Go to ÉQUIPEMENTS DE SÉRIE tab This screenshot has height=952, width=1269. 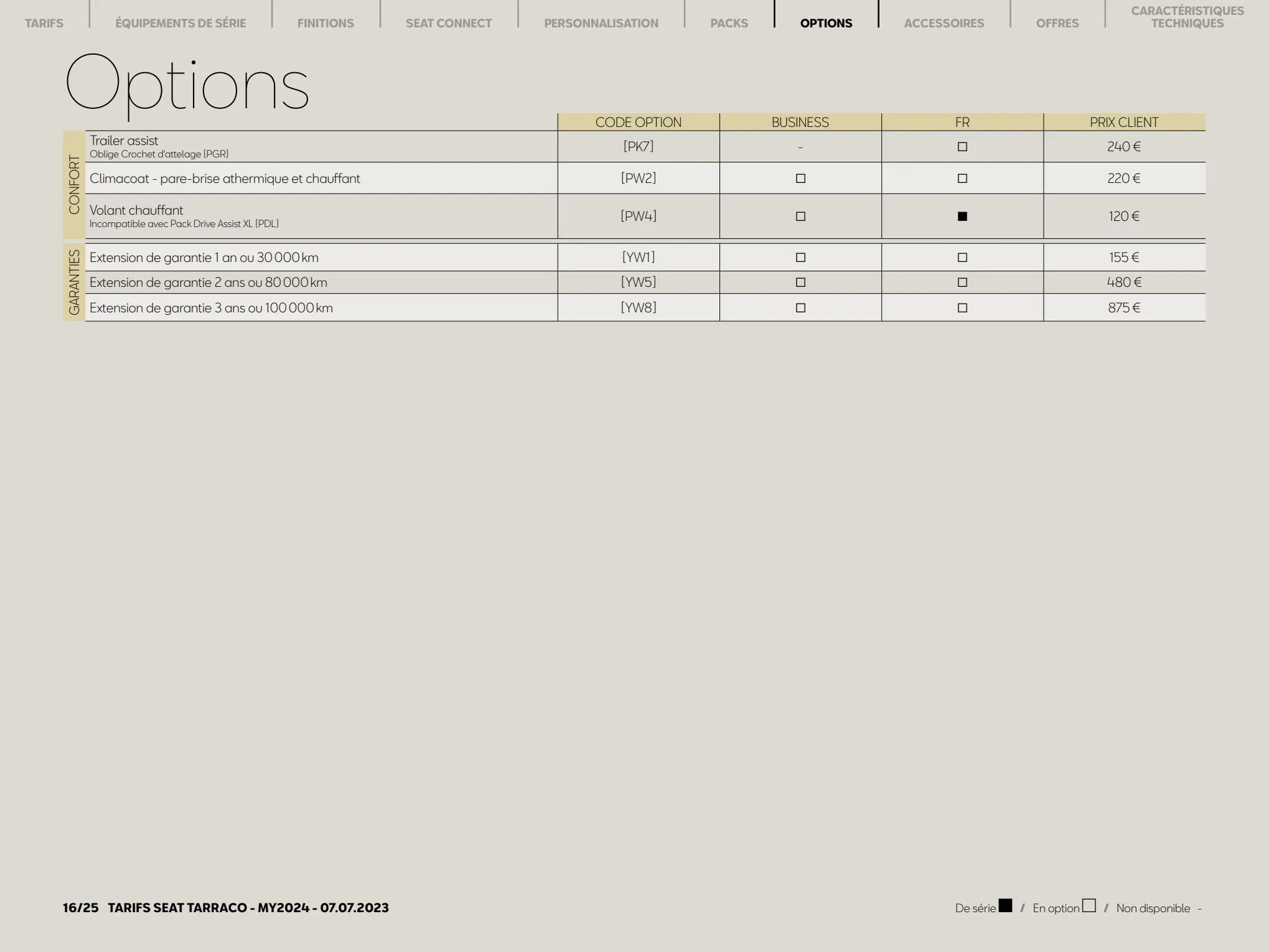click(180, 23)
